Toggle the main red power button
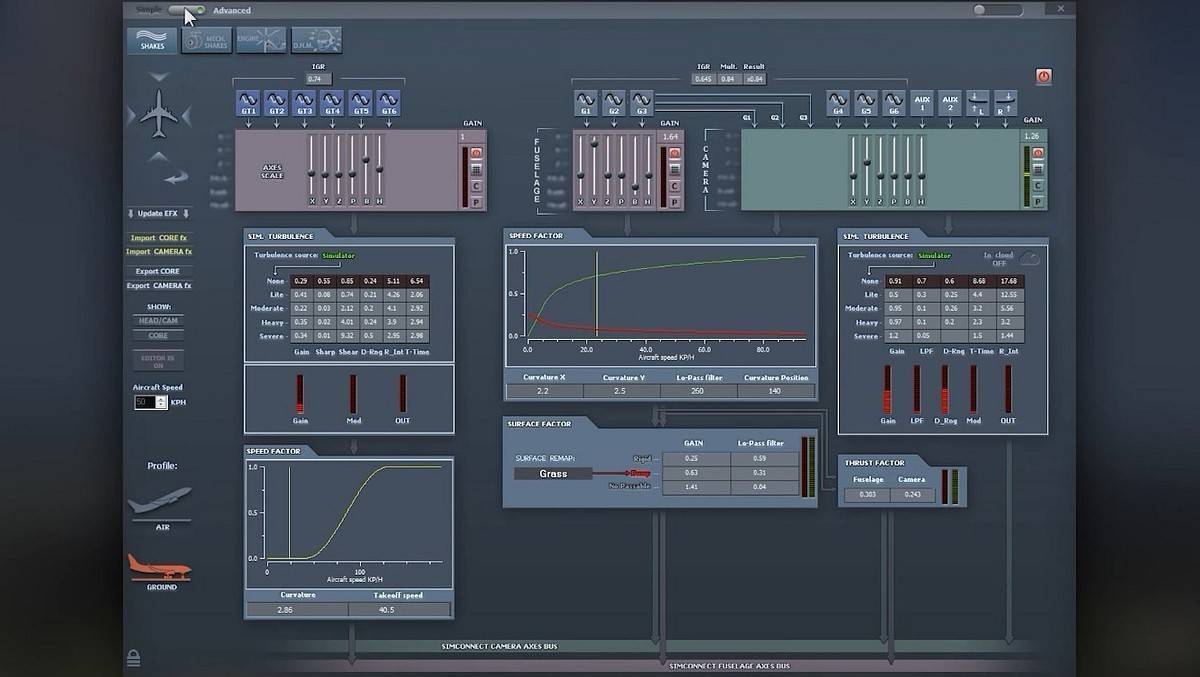This screenshot has height=677, width=1200. pos(1043,76)
